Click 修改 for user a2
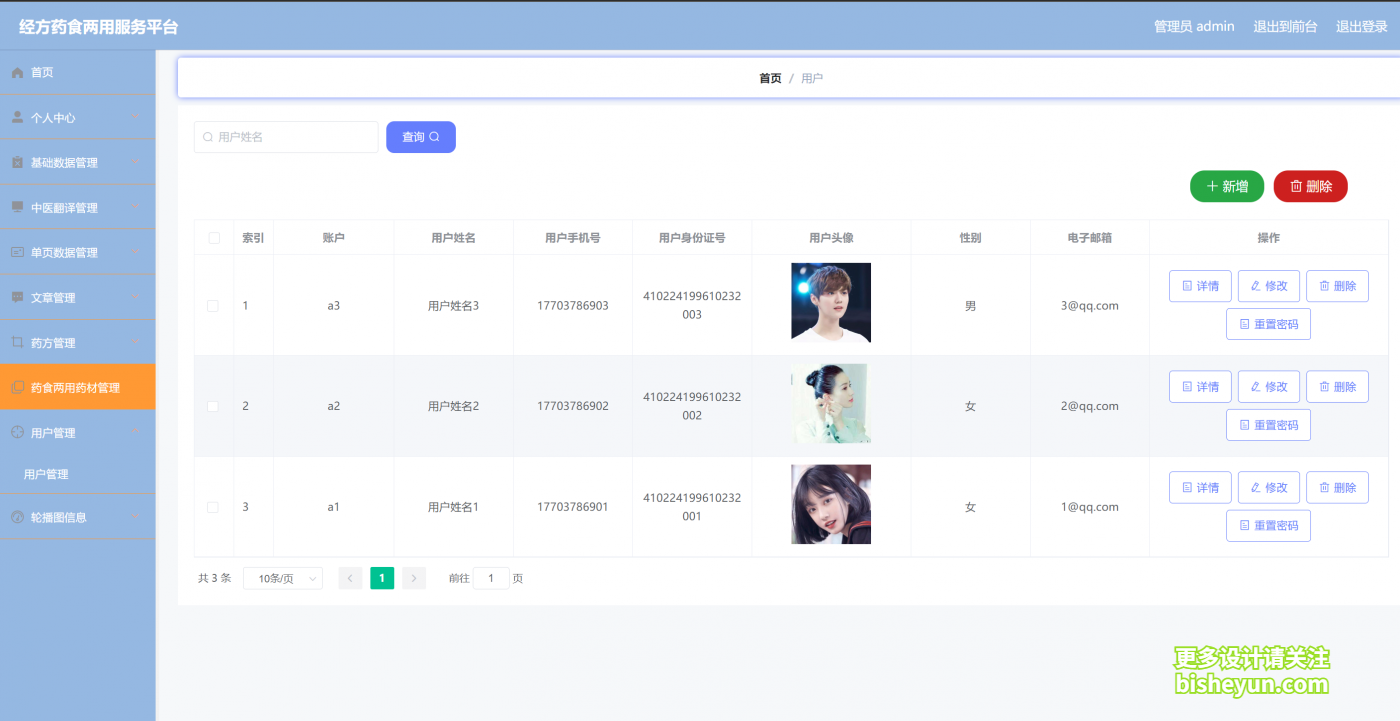This screenshot has height=721, width=1400. [1269, 387]
